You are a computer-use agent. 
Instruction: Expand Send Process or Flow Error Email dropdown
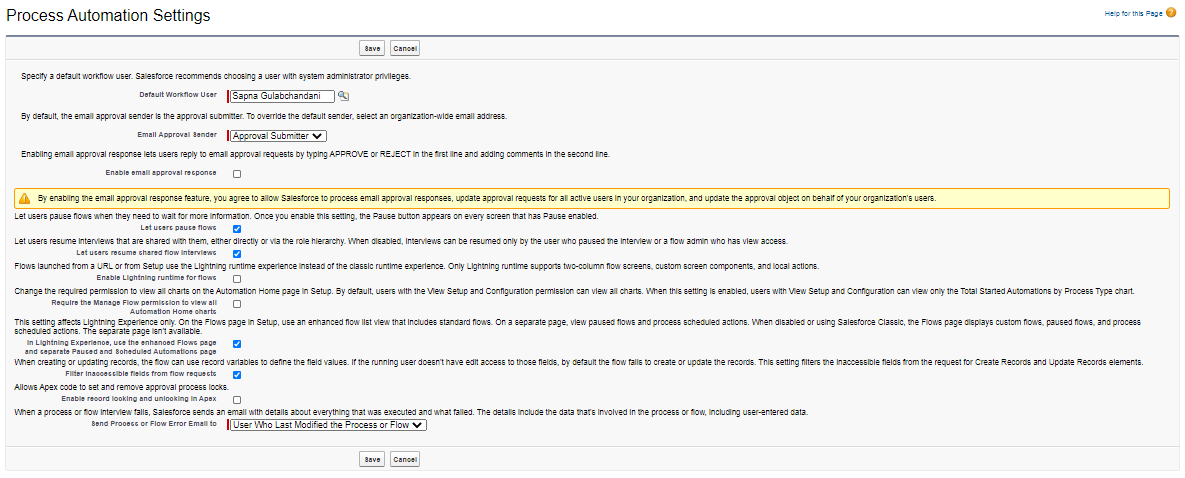pos(328,425)
